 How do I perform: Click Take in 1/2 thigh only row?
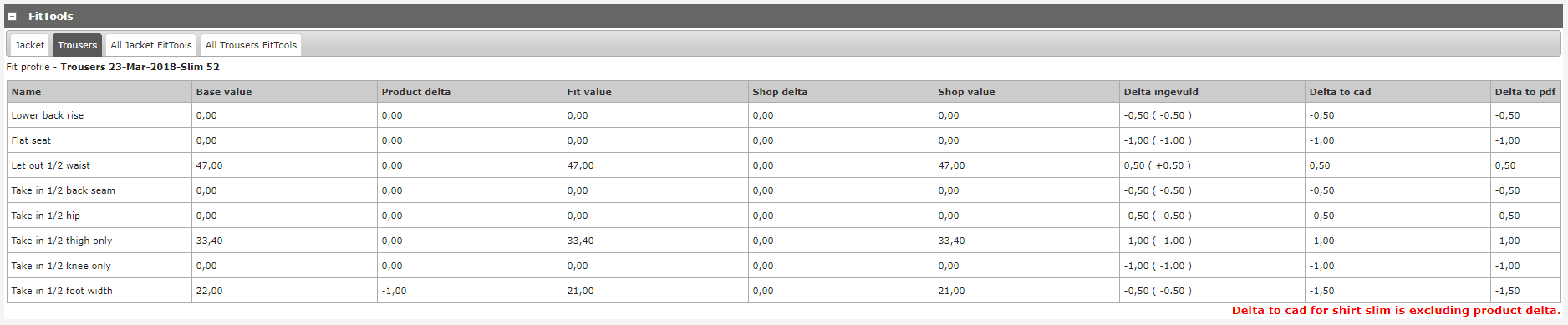783,241
